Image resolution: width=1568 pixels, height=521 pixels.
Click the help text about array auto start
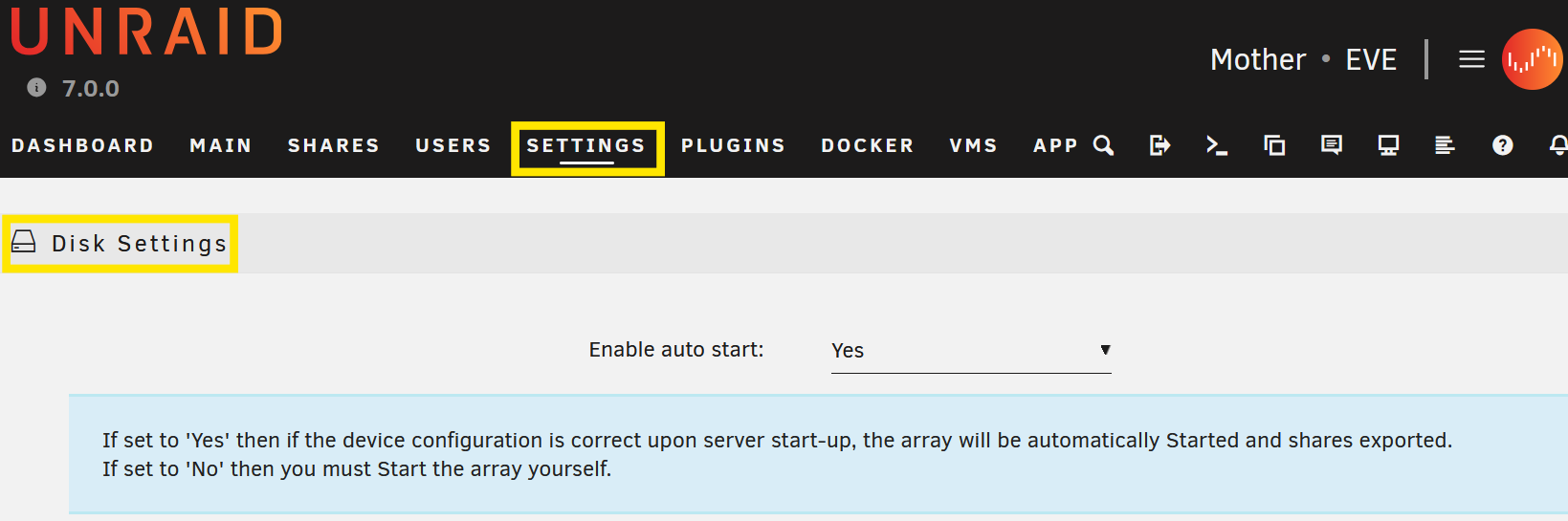[x=777, y=454]
